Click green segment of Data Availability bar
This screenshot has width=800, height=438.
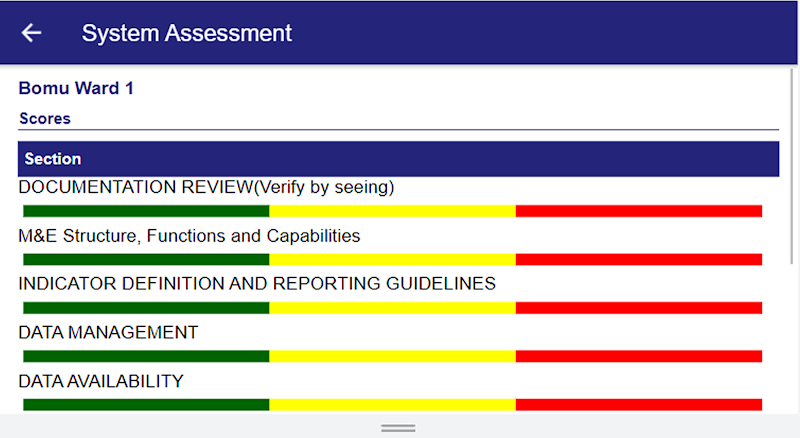tap(146, 404)
